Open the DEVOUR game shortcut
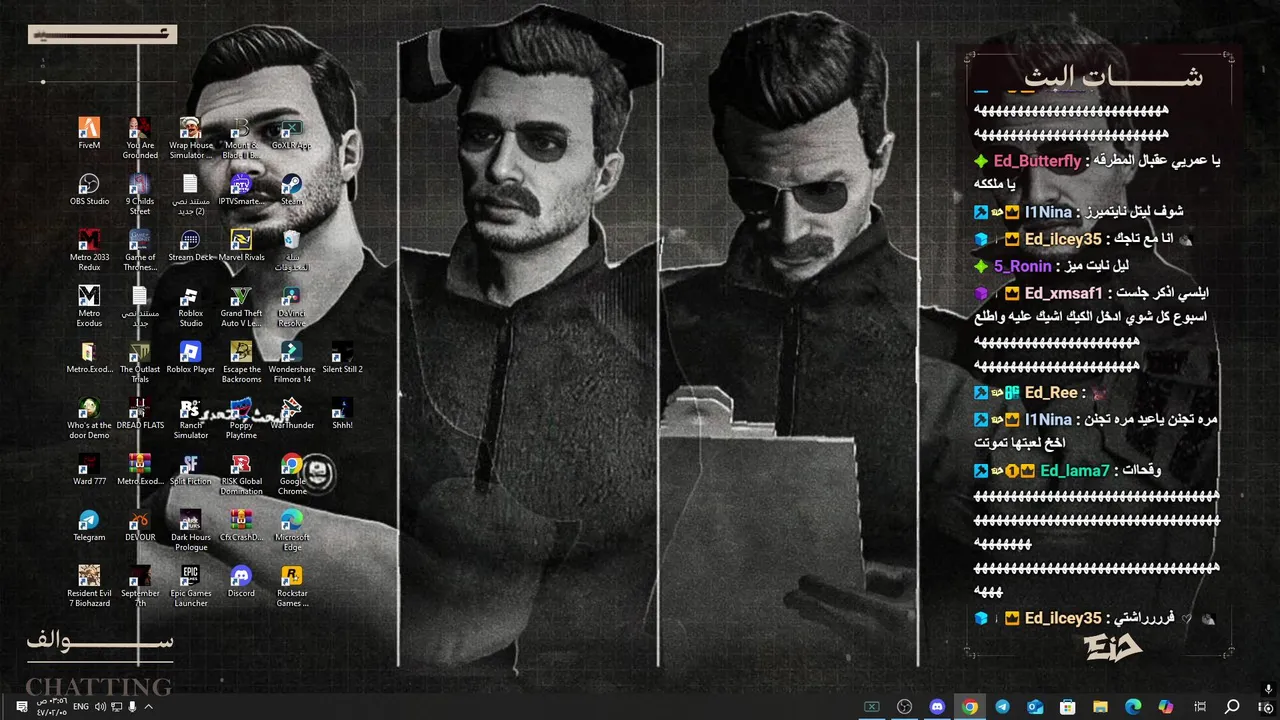Viewport: 1280px width, 720px height. pos(140,526)
